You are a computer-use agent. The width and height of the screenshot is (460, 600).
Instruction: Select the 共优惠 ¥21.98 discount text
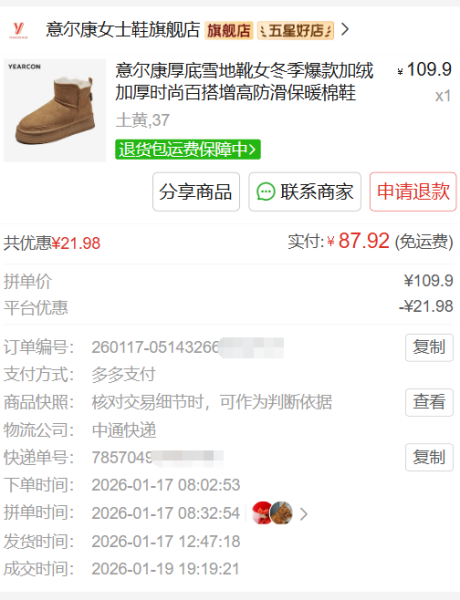(x=52, y=243)
